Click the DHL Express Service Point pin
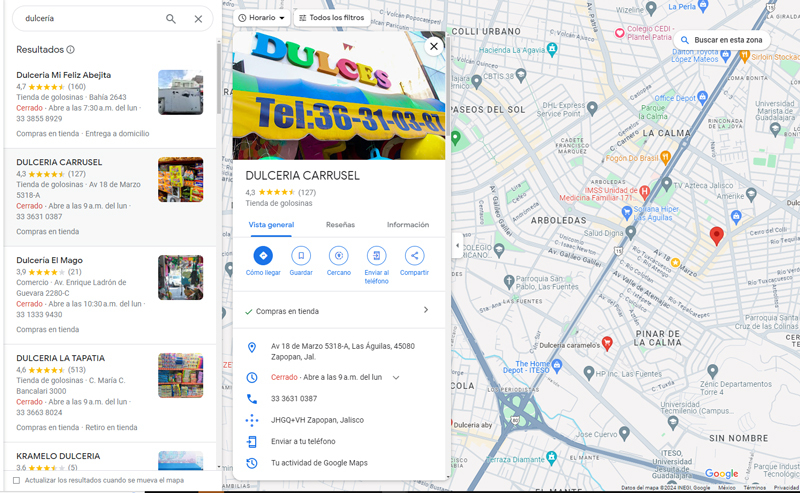Image resolution: width=800 pixels, height=493 pixels. (x=592, y=108)
